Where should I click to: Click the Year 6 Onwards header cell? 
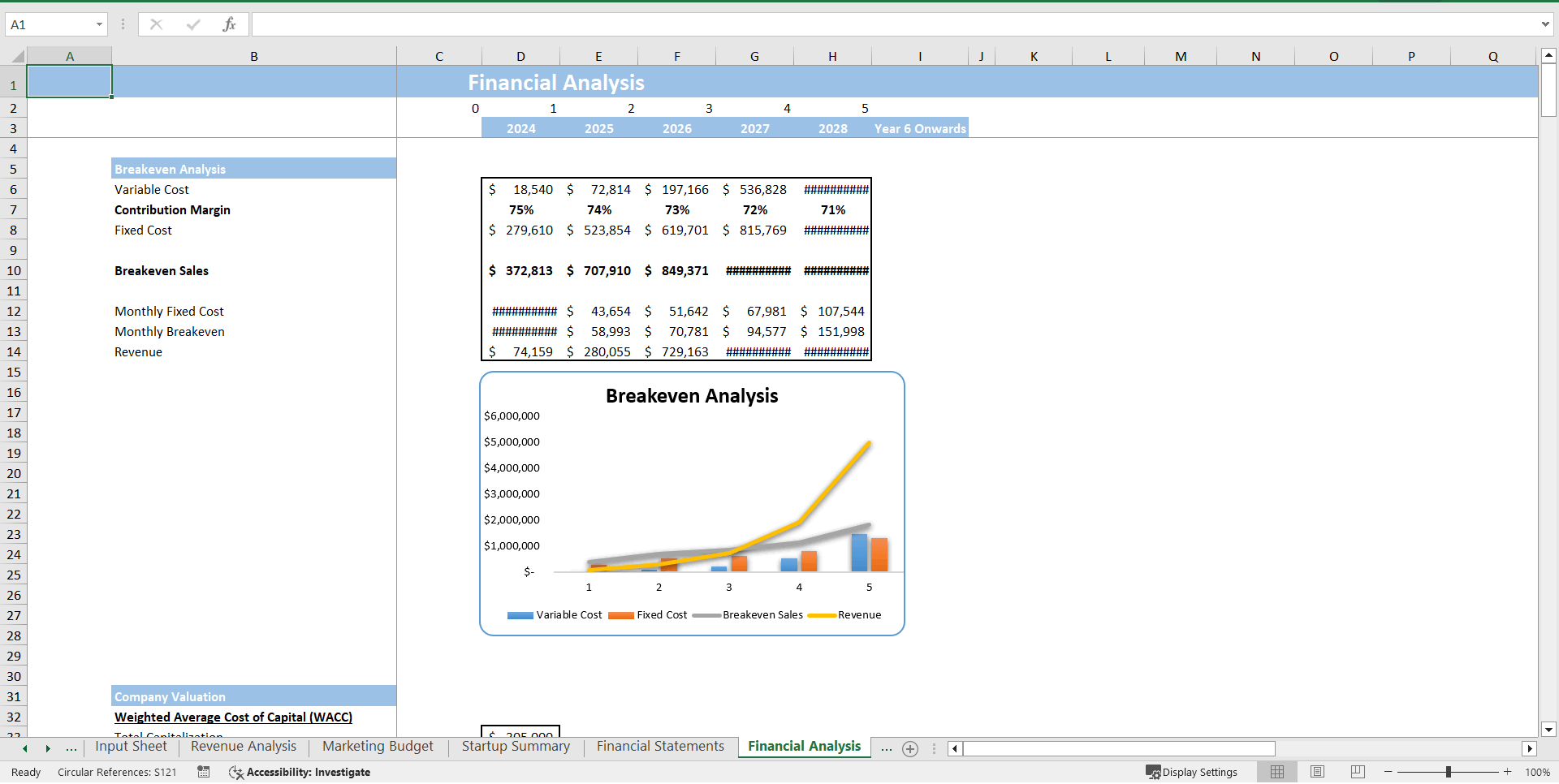pos(920,128)
